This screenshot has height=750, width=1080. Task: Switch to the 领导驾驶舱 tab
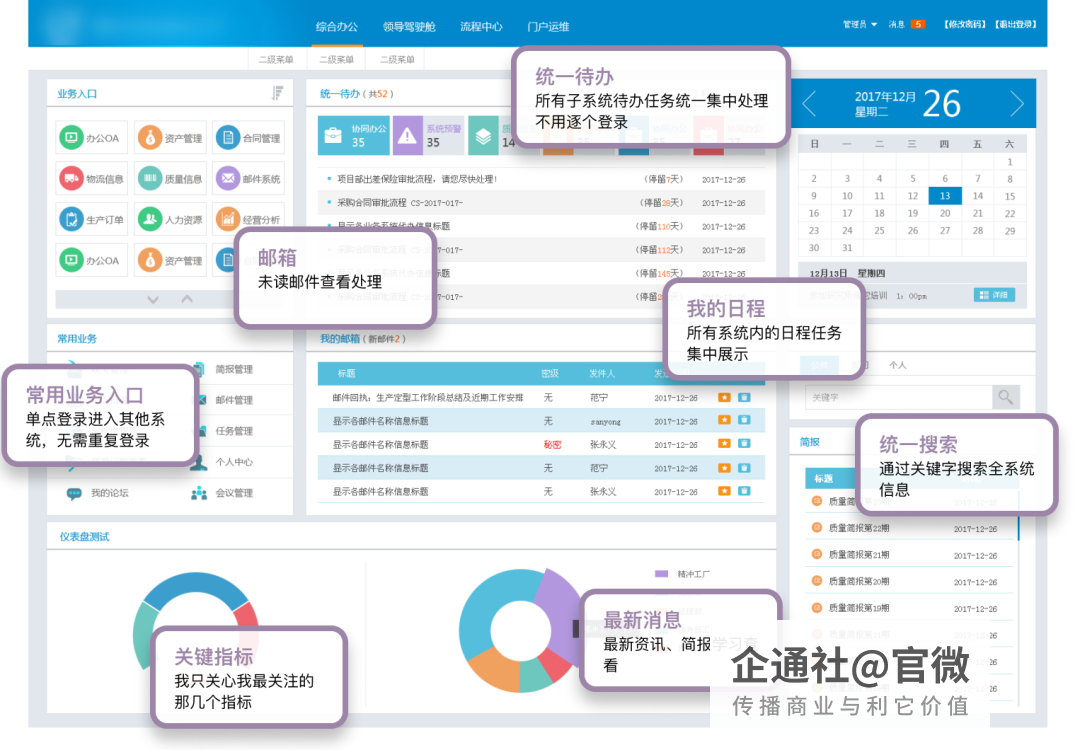(x=408, y=27)
